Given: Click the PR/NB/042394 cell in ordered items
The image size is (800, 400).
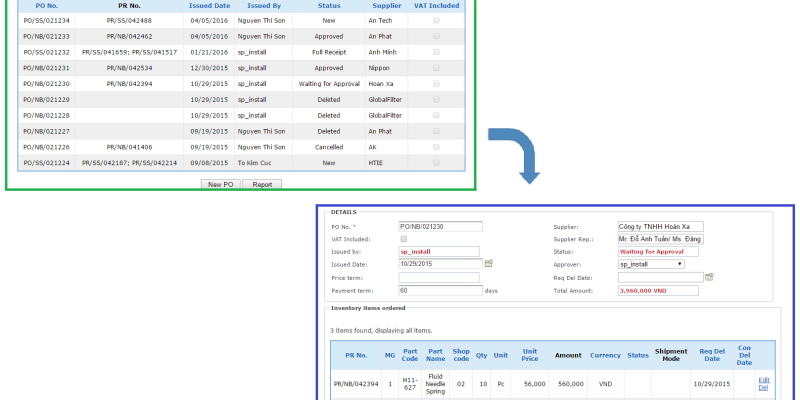Looking at the screenshot, I should (x=356, y=384).
